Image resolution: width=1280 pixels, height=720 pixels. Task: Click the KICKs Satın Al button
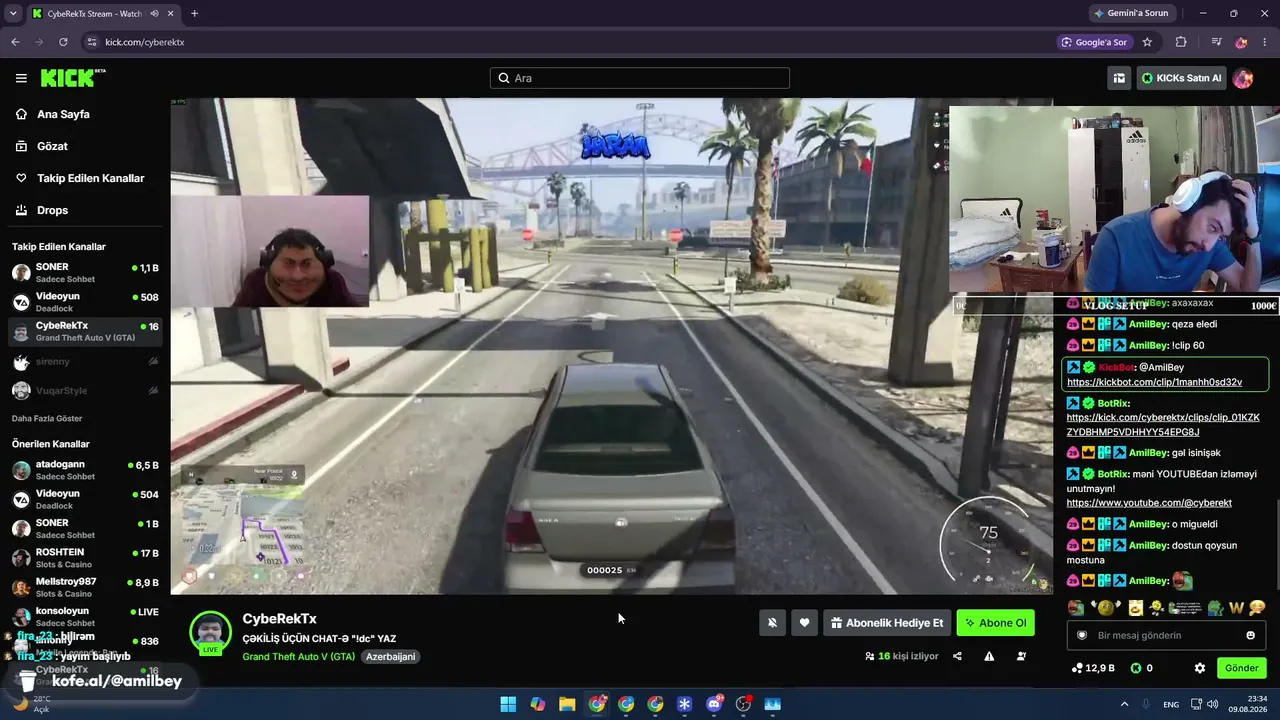tap(1181, 78)
